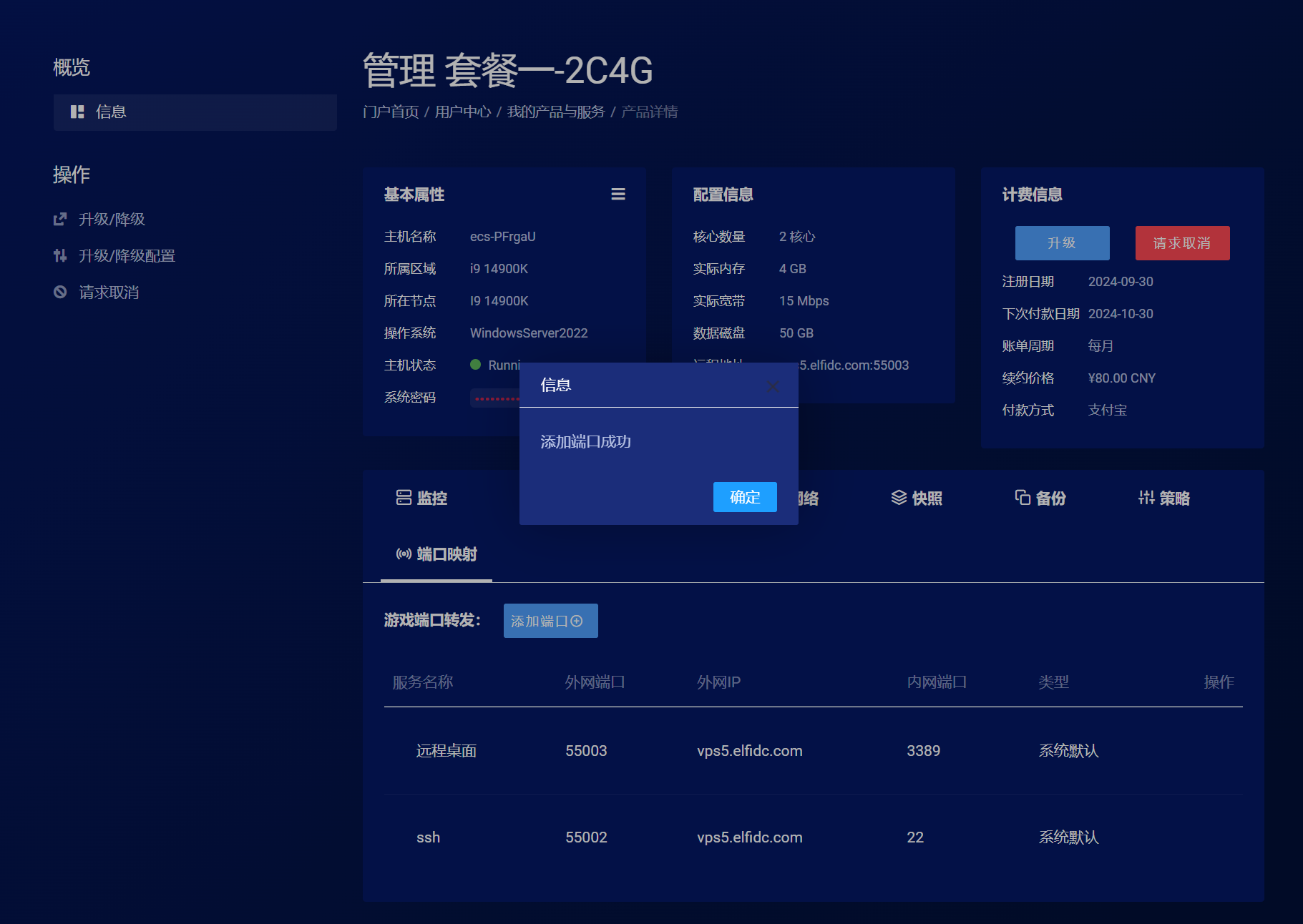This screenshot has width=1303, height=924.
Task: Click remote address ending elfidc.com:55003
Action: [x=854, y=365]
